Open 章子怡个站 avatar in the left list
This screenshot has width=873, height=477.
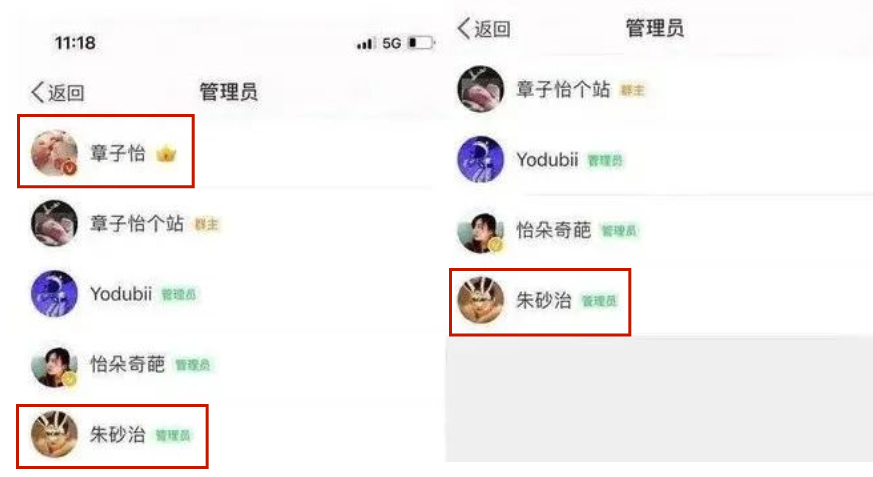tap(54, 223)
